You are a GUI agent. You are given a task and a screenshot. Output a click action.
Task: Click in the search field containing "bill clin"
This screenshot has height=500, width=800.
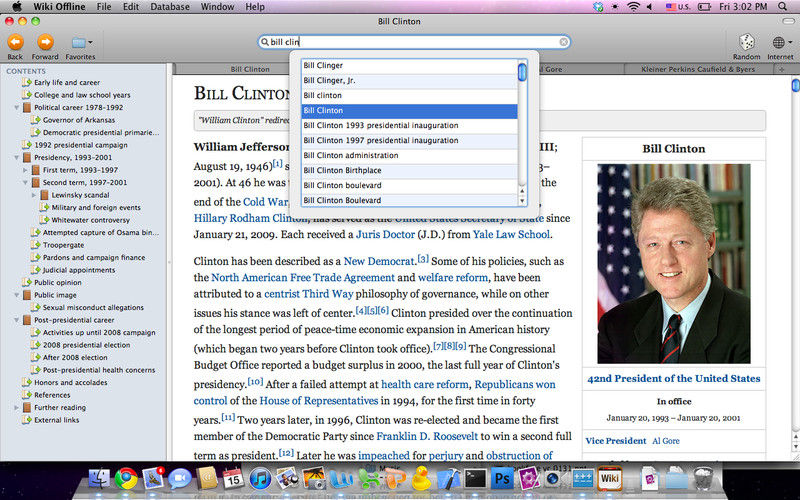pos(413,42)
